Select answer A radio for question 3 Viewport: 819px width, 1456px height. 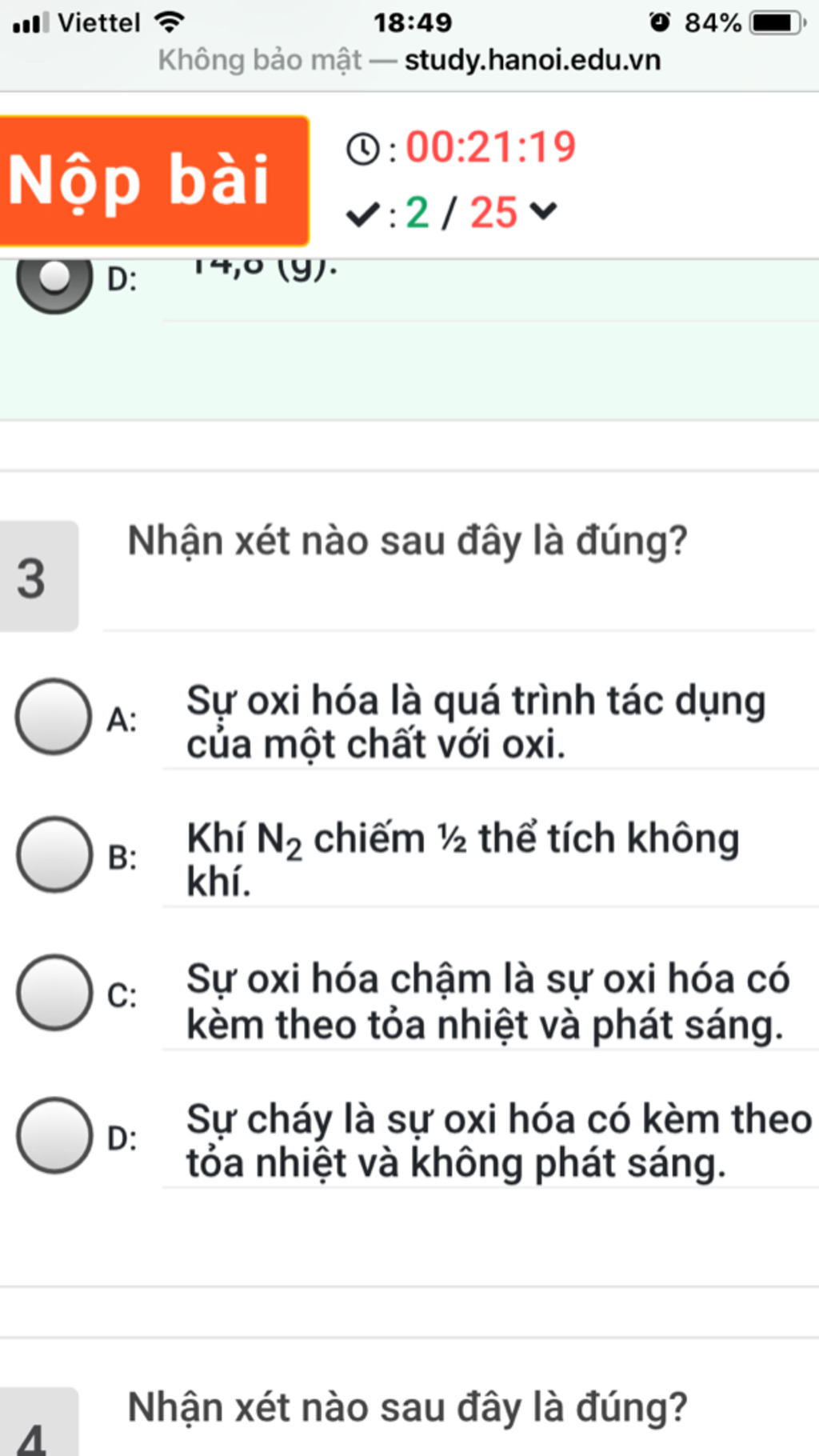(54, 717)
